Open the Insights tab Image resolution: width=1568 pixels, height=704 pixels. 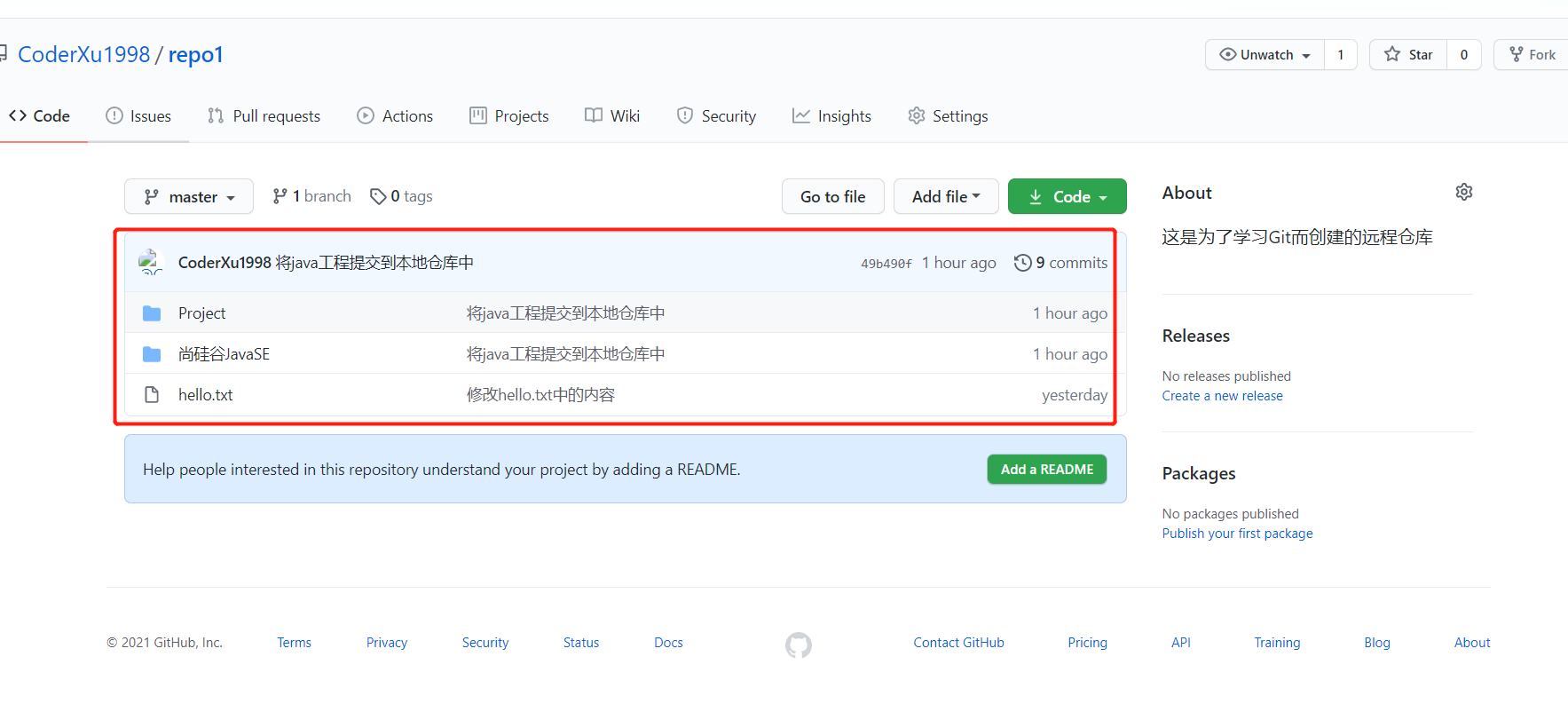click(x=831, y=116)
